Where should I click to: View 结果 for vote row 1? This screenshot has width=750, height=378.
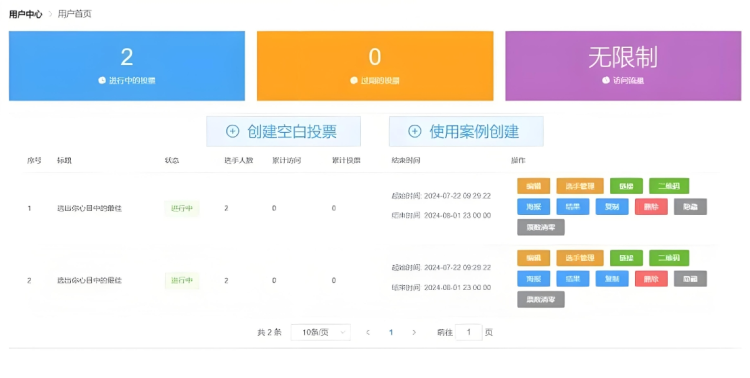tap(573, 207)
